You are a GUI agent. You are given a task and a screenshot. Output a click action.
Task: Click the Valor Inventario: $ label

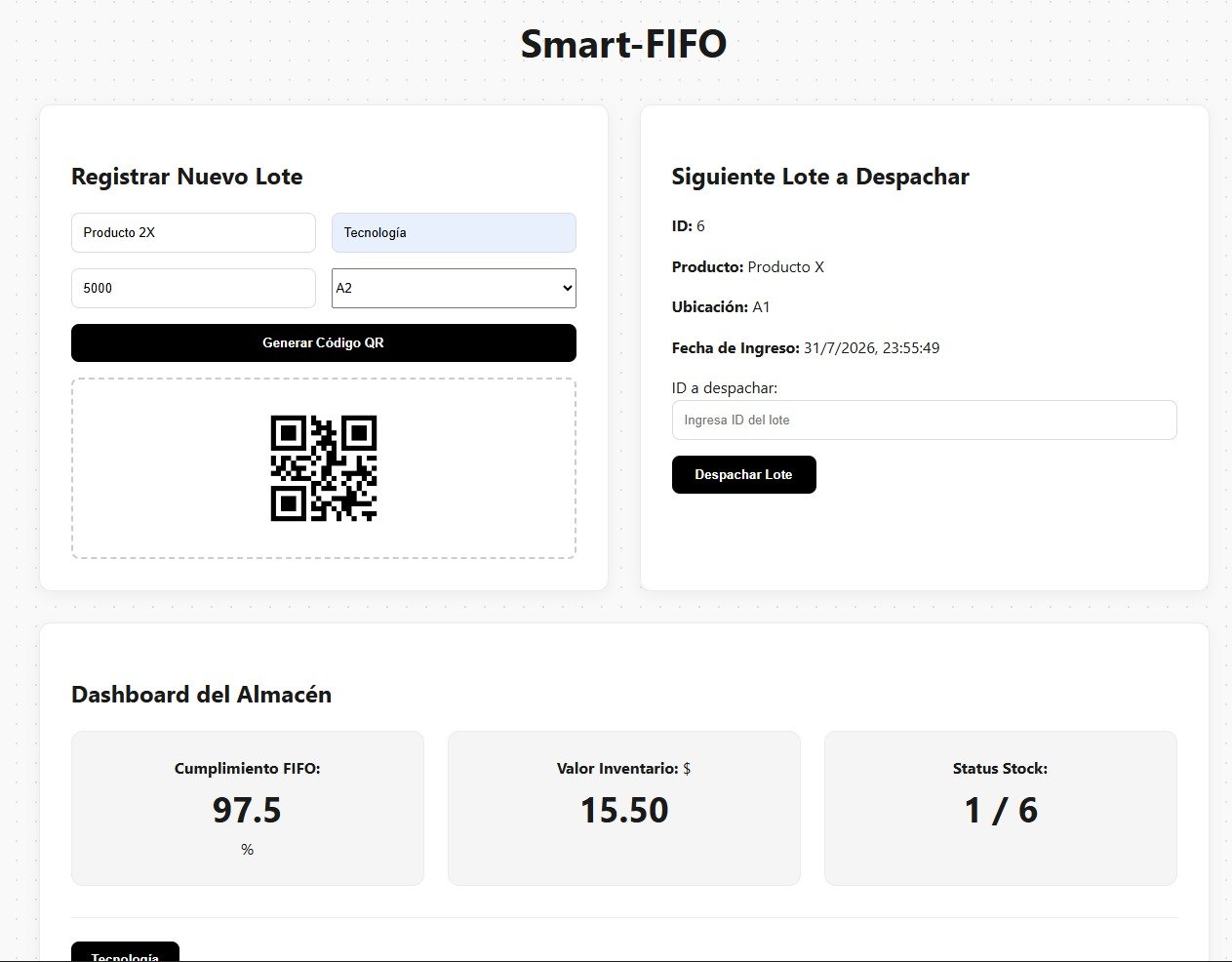pyautogui.click(x=624, y=768)
